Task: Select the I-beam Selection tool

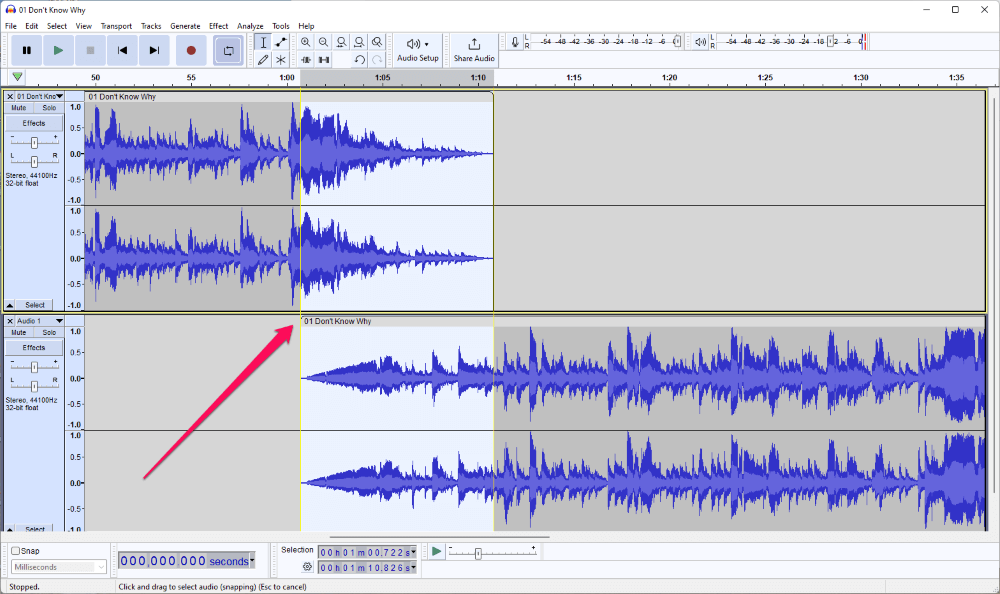Action: (263, 42)
